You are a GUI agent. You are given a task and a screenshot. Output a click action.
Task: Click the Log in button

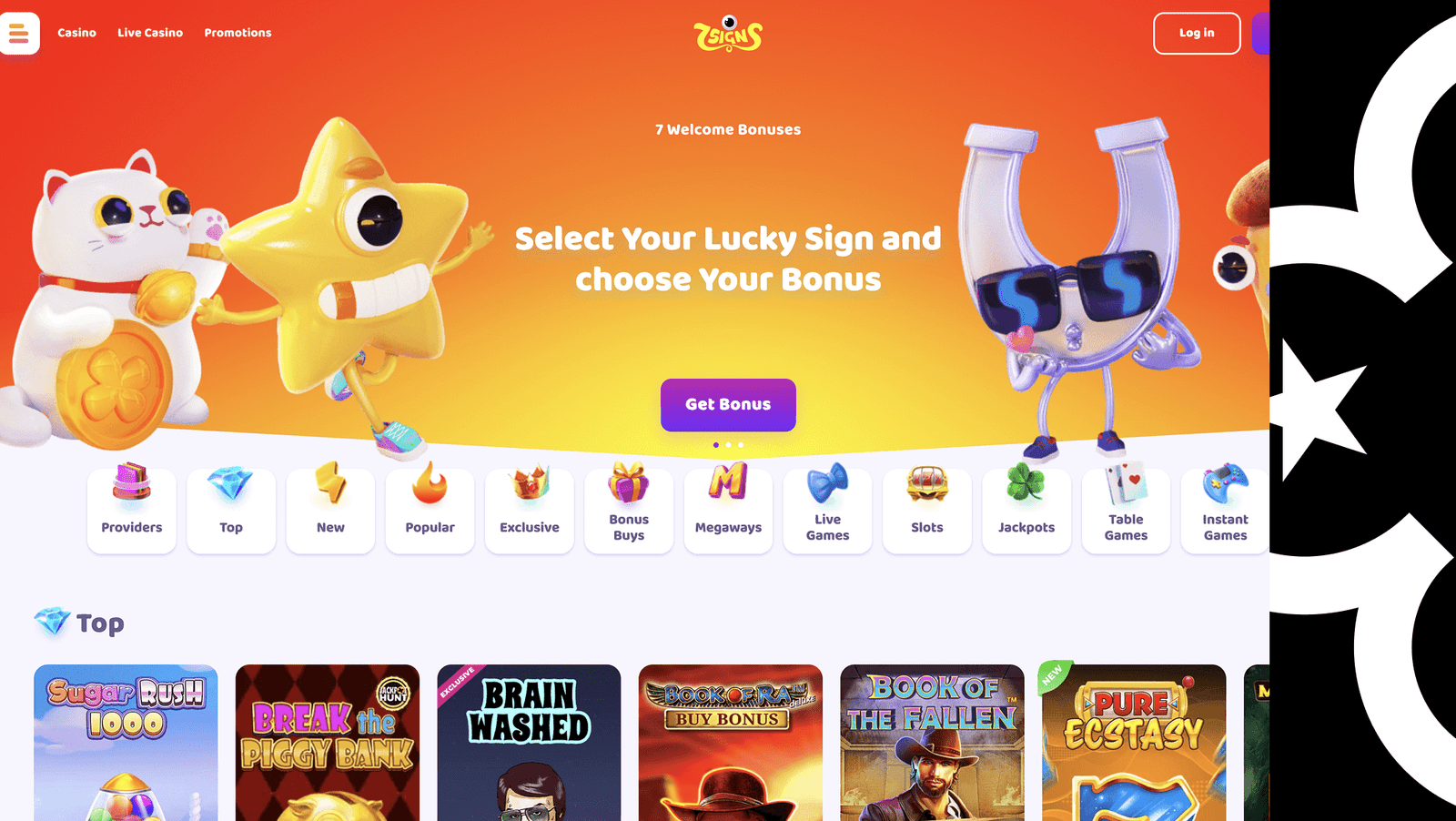coord(1197,34)
